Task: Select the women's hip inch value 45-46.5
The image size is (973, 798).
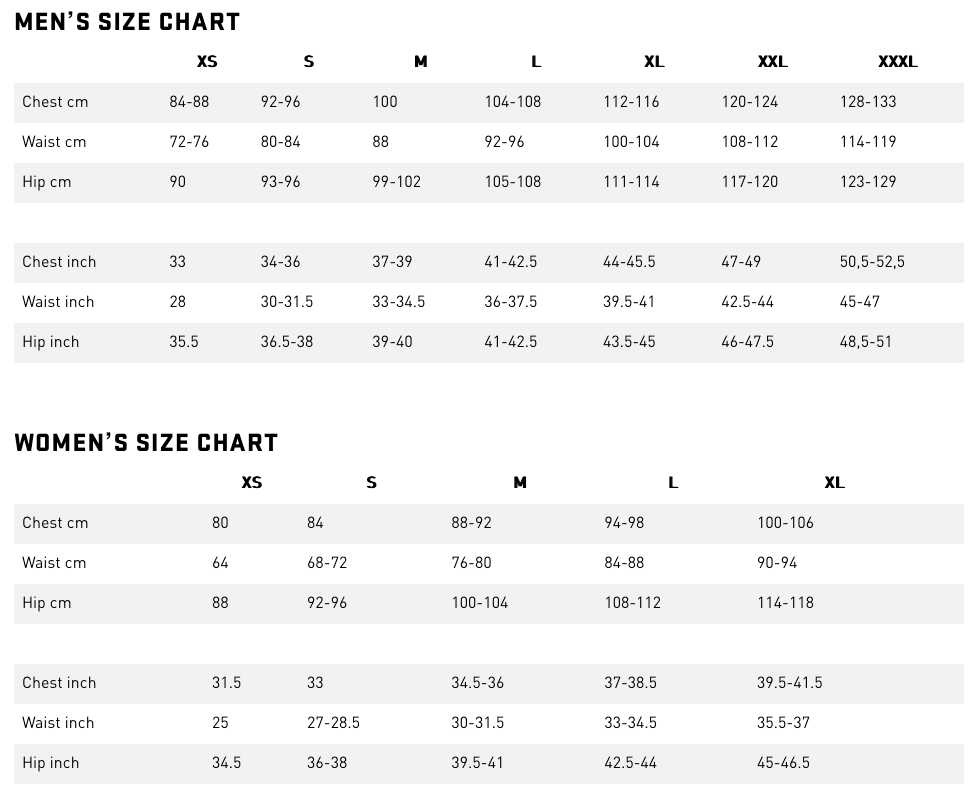Action: click(783, 763)
